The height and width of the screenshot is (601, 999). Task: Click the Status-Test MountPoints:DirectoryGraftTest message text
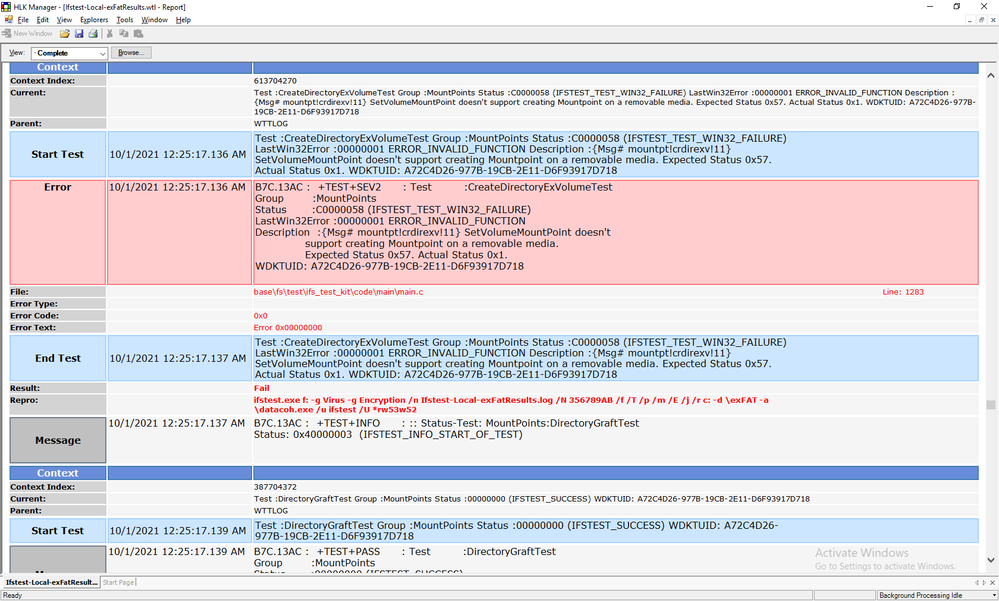[x=446, y=429]
